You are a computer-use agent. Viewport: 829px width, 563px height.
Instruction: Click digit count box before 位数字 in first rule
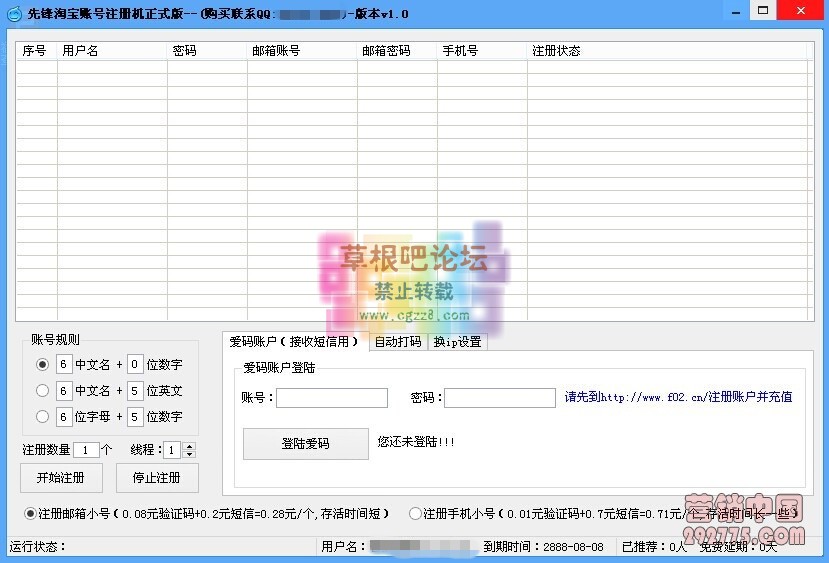point(135,364)
